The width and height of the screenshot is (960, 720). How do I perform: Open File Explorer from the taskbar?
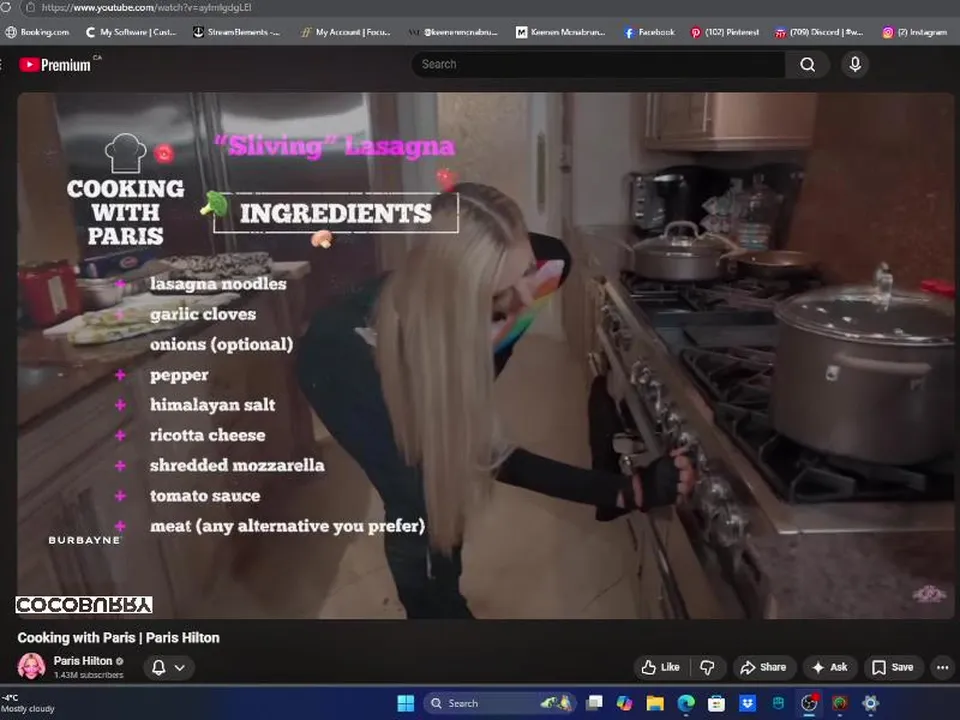point(655,703)
